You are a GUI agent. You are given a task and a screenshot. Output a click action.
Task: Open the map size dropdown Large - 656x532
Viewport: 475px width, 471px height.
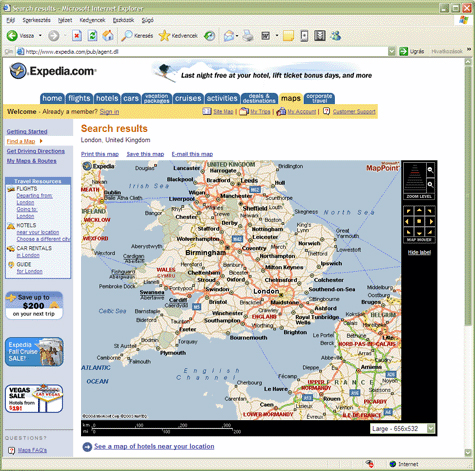coord(402,429)
